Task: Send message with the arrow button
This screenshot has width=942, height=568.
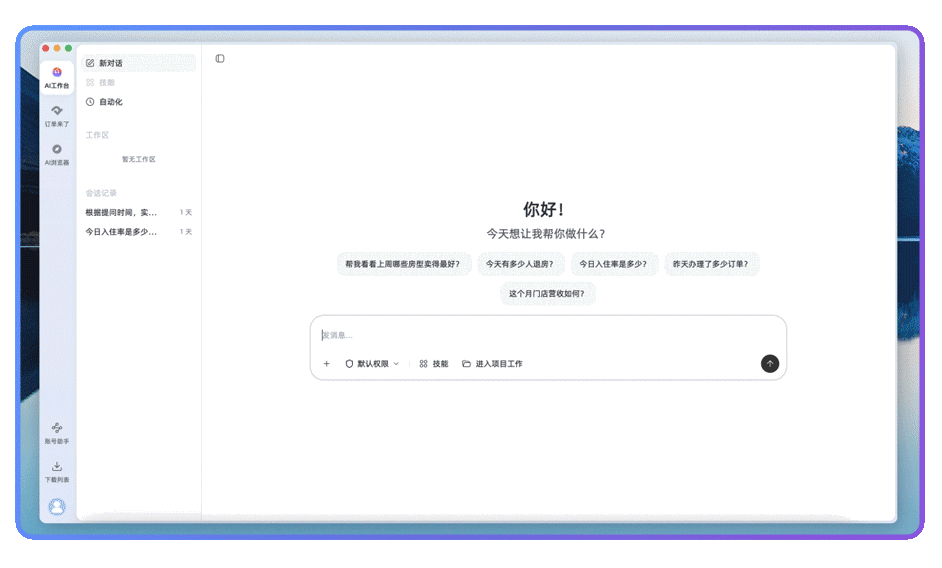Action: (770, 364)
